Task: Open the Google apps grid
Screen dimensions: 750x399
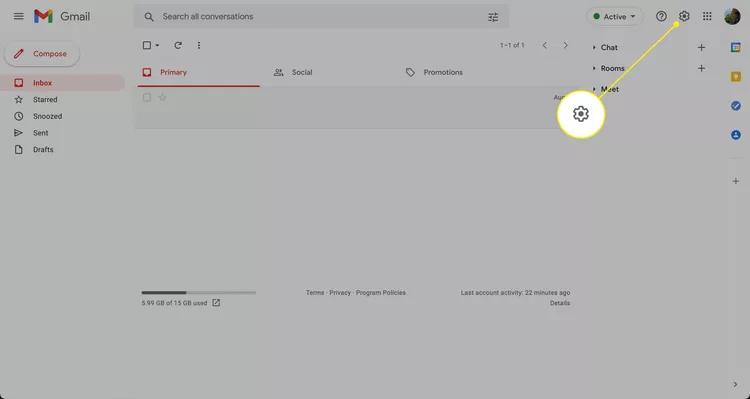Action: [x=707, y=16]
